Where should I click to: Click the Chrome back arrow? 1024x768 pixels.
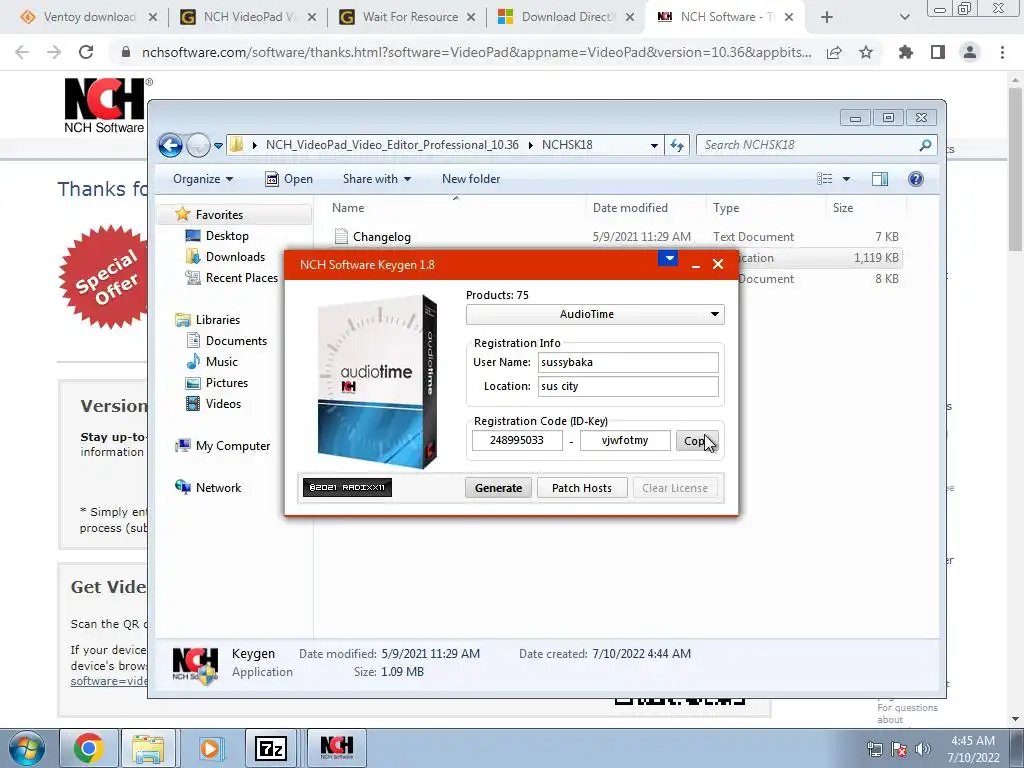pyautogui.click(x=22, y=52)
